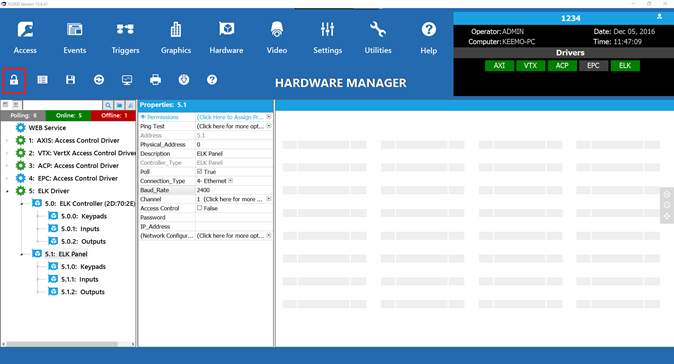
Task: Click 'Click Here to Assign Permissions' link
Action: click(230, 117)
